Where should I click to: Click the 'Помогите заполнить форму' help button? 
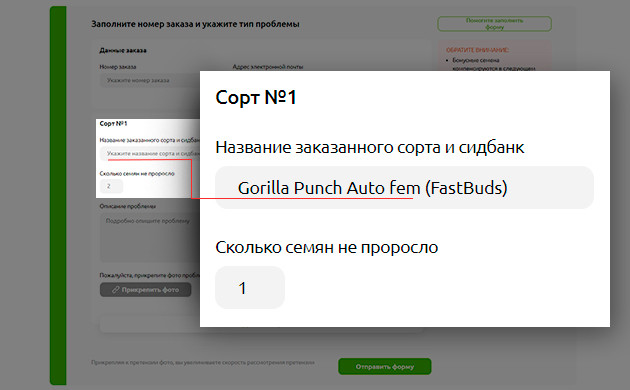(x=494, y=24)
